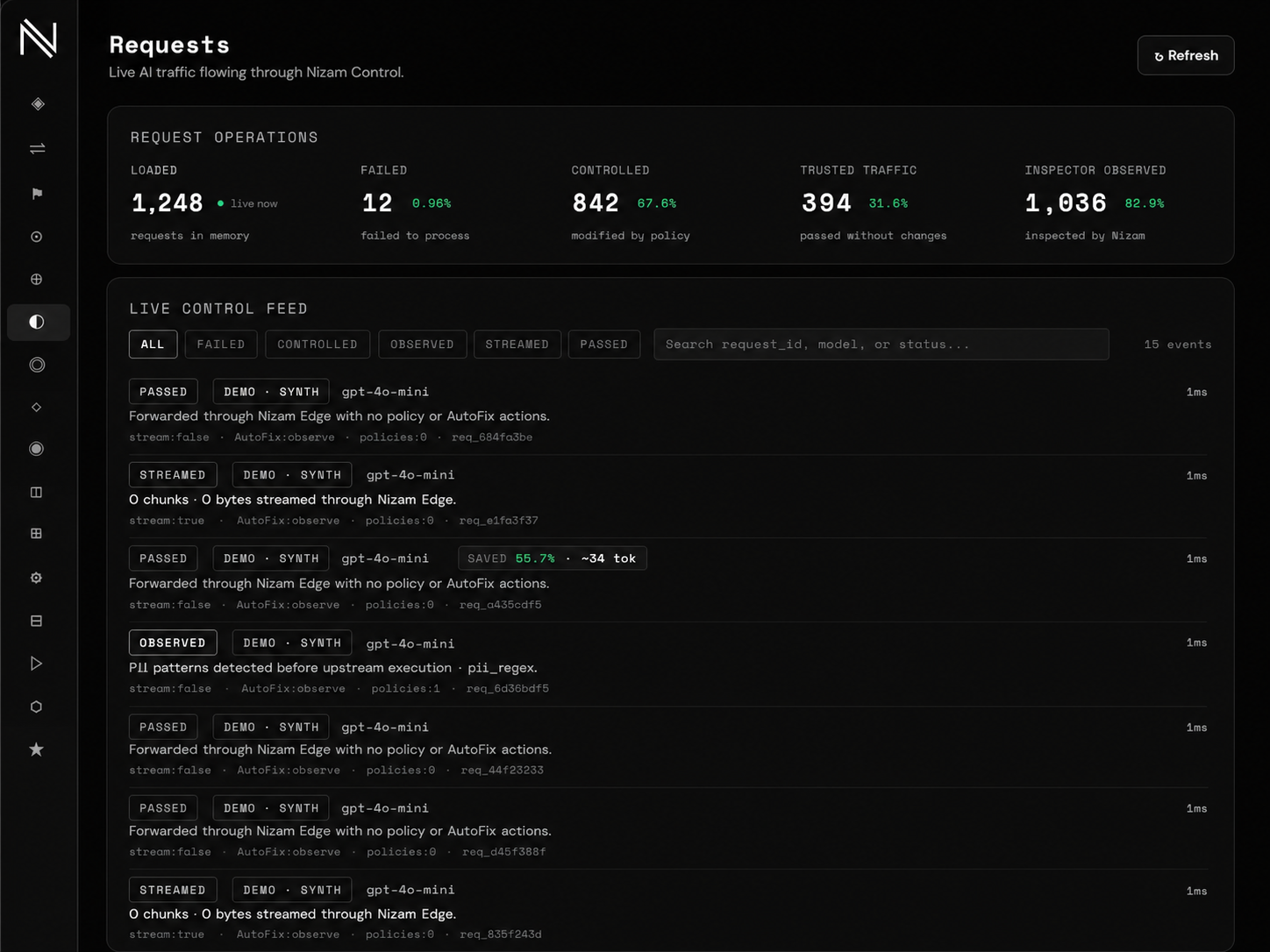Open the filled diamond sidebar icon
Image resolution: width=1270 pixels, height=952 pixels.
(38, 104)
